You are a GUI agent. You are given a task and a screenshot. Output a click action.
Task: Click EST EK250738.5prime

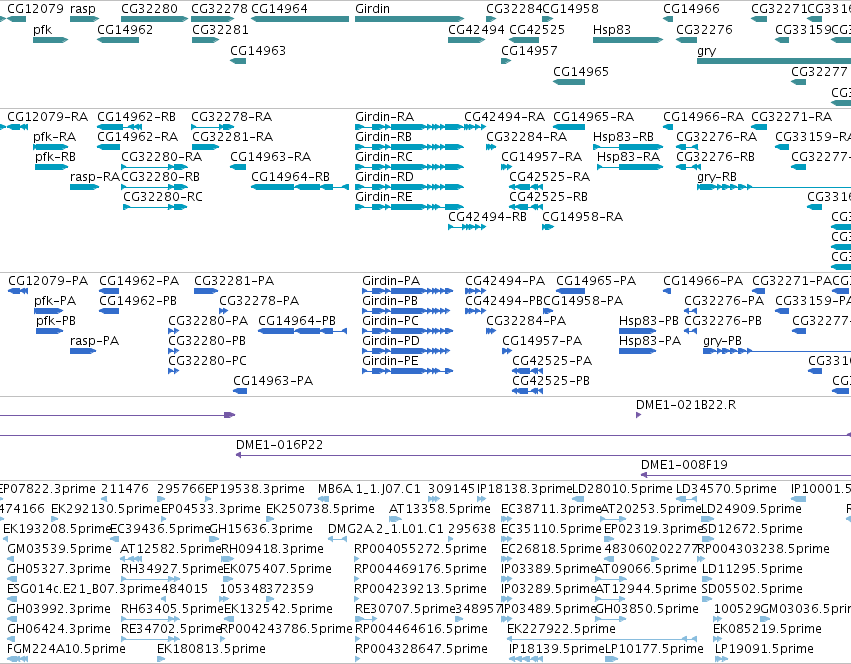point(320,509)
